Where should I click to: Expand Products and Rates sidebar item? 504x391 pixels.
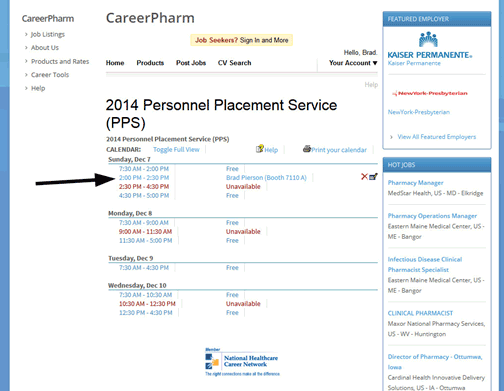[x=60, y=61]
